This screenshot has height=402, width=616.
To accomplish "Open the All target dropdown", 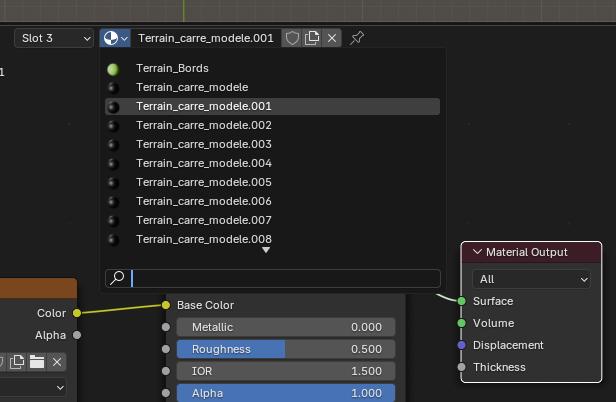I will point(532,279).
